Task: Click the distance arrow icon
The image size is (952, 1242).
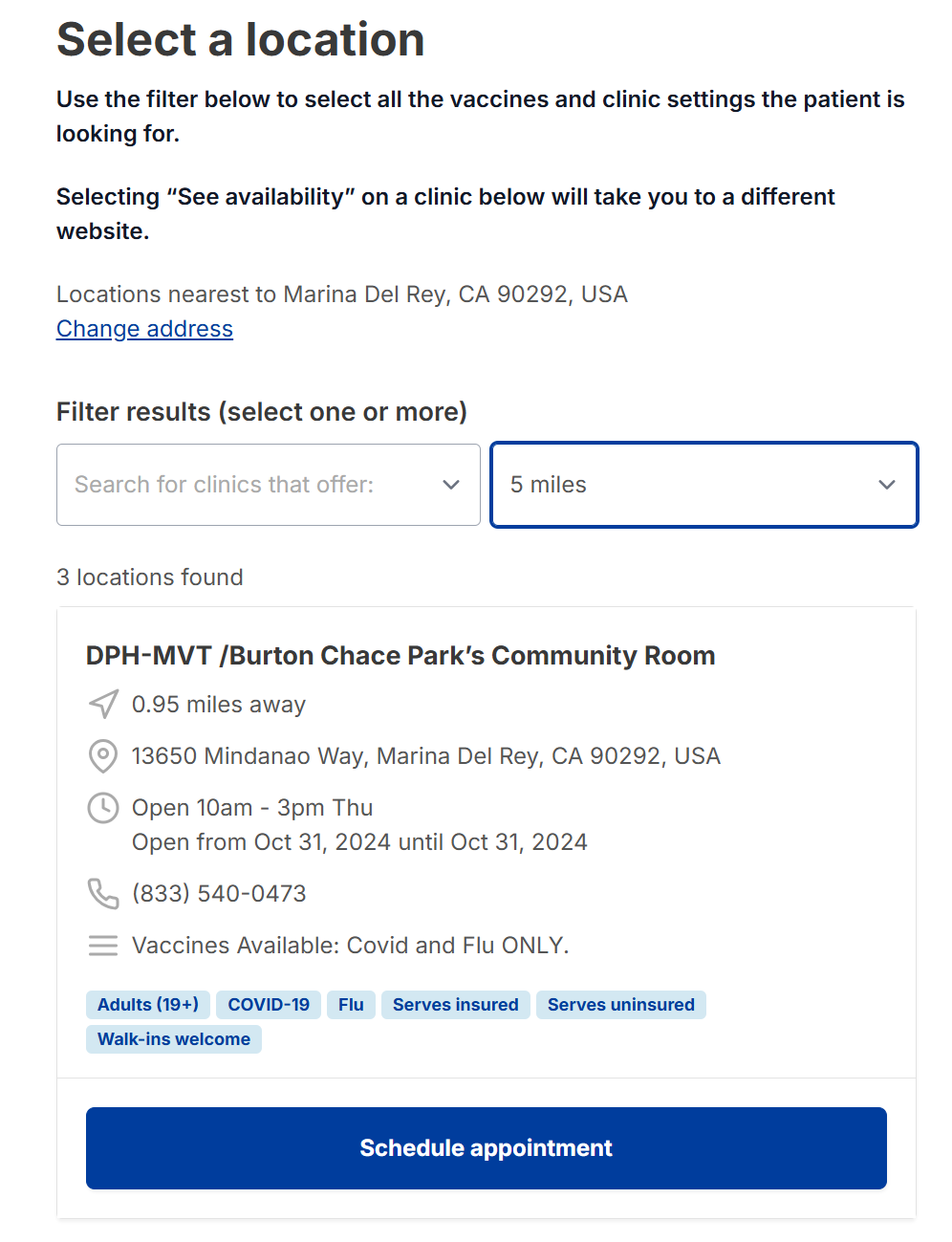Action: pyautogui.click(x=103, y=705)
